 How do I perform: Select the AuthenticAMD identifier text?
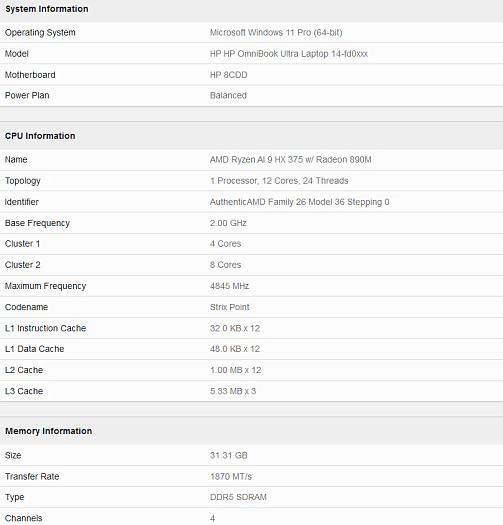(299, 202)
